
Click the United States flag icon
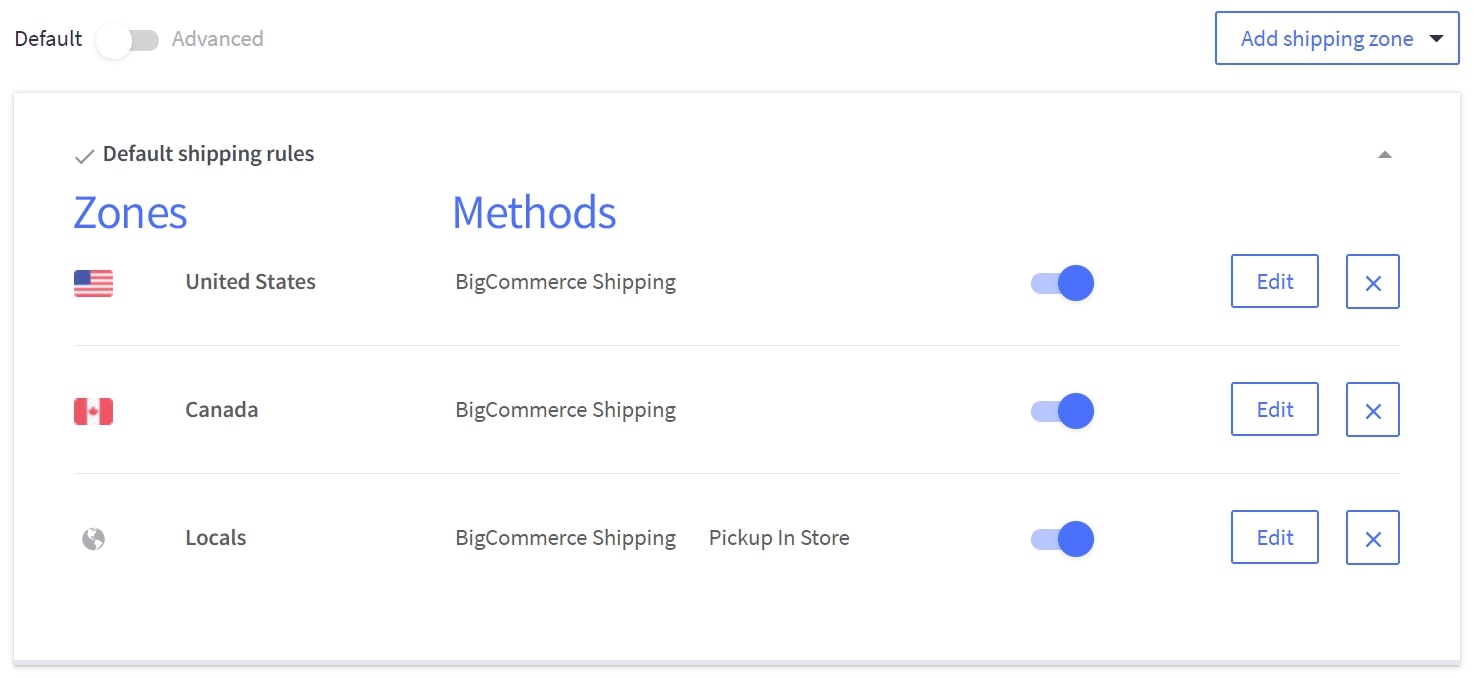tap(93, 283)
